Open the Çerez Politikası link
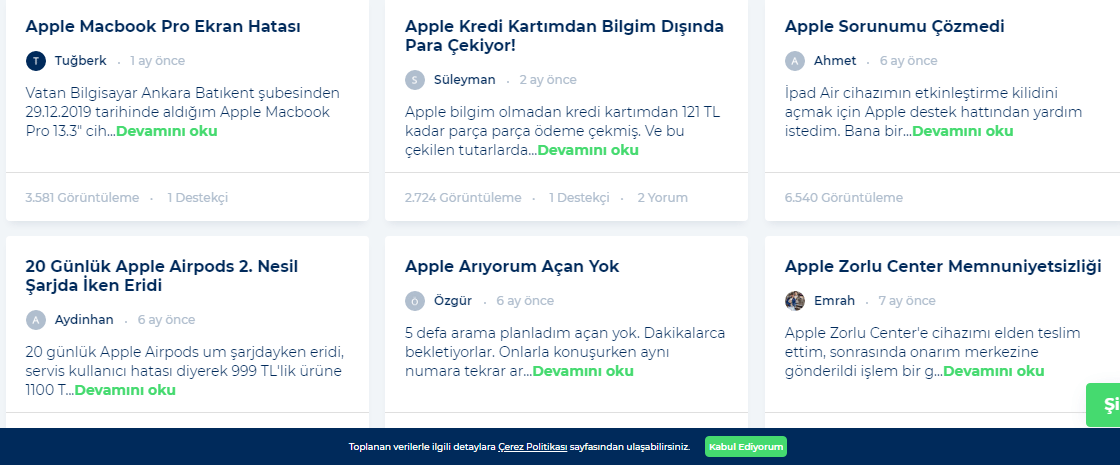This screenshot has width=1120, height=465. pos(533,447)
